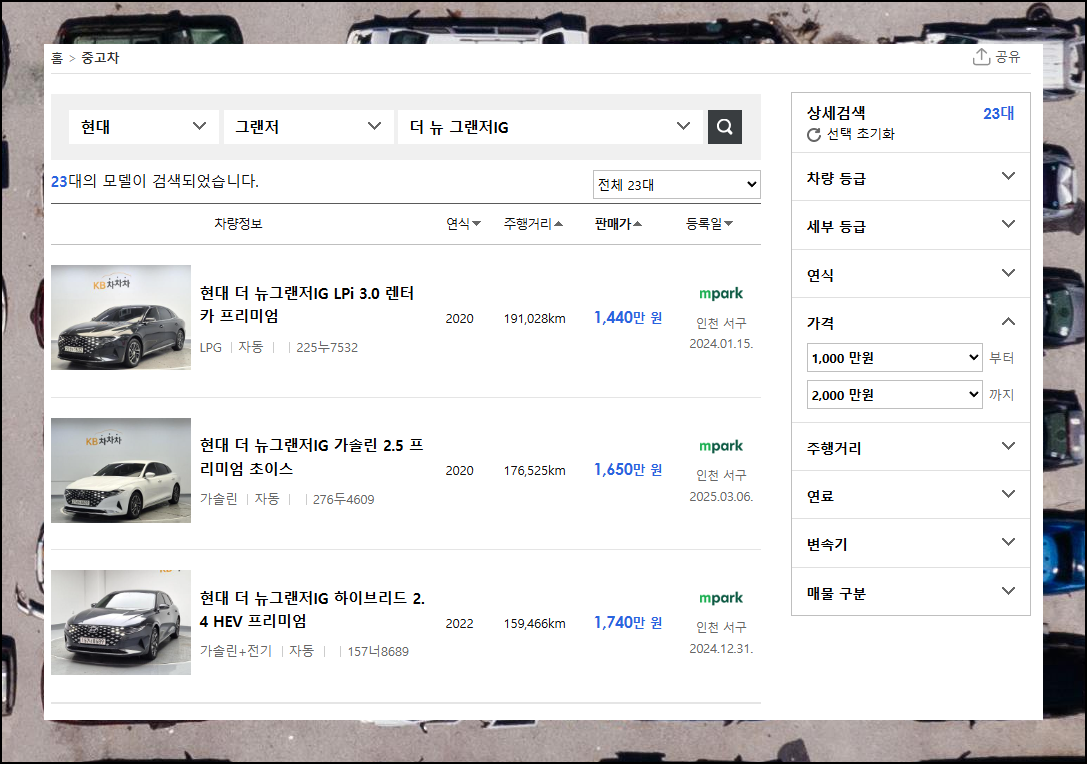Screen dimensions: 1087x764
Task: Click the mileage 159,466km
Action: (x=534, y=623)
